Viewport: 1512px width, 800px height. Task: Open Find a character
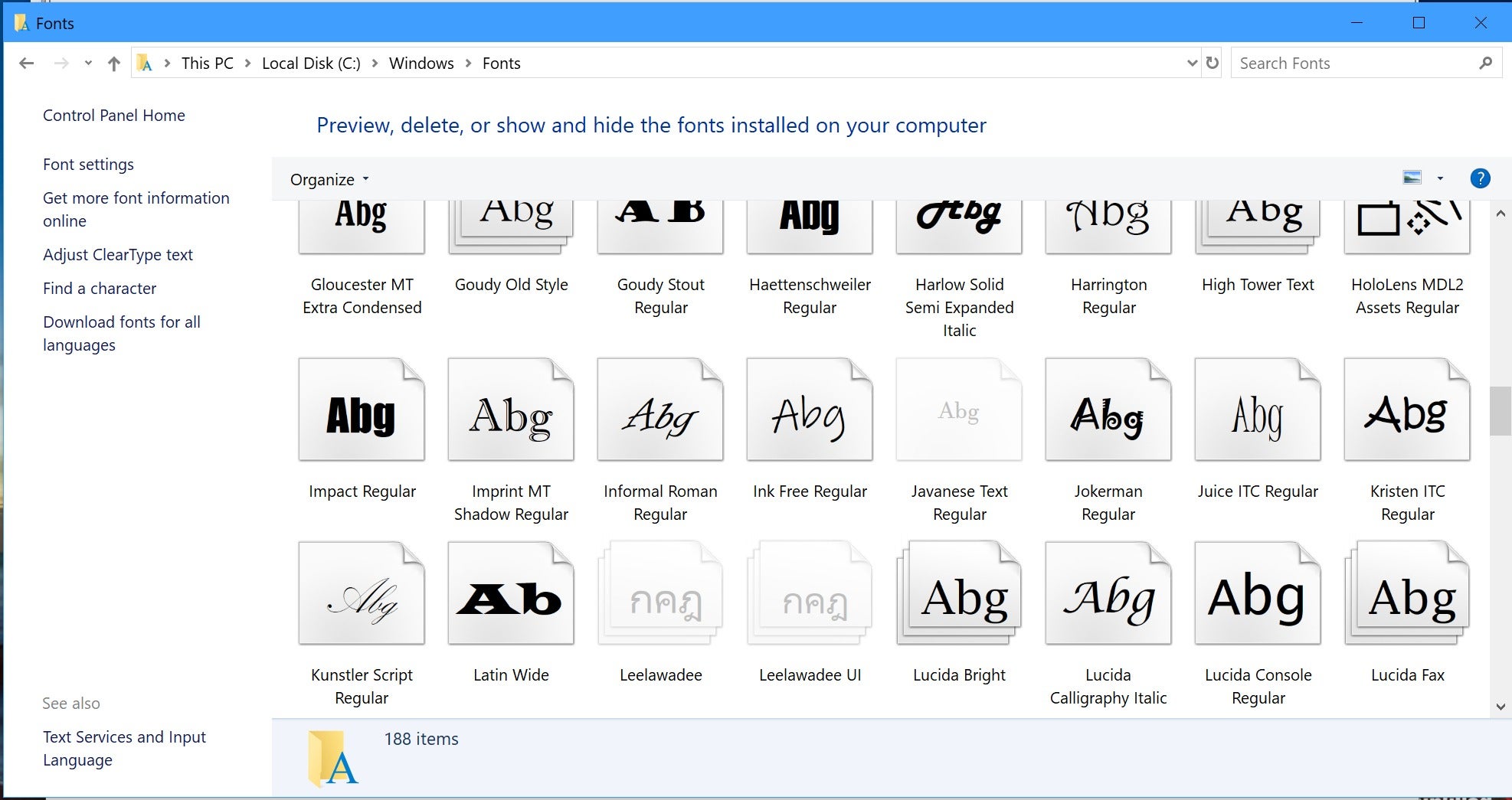coord(100,289)
